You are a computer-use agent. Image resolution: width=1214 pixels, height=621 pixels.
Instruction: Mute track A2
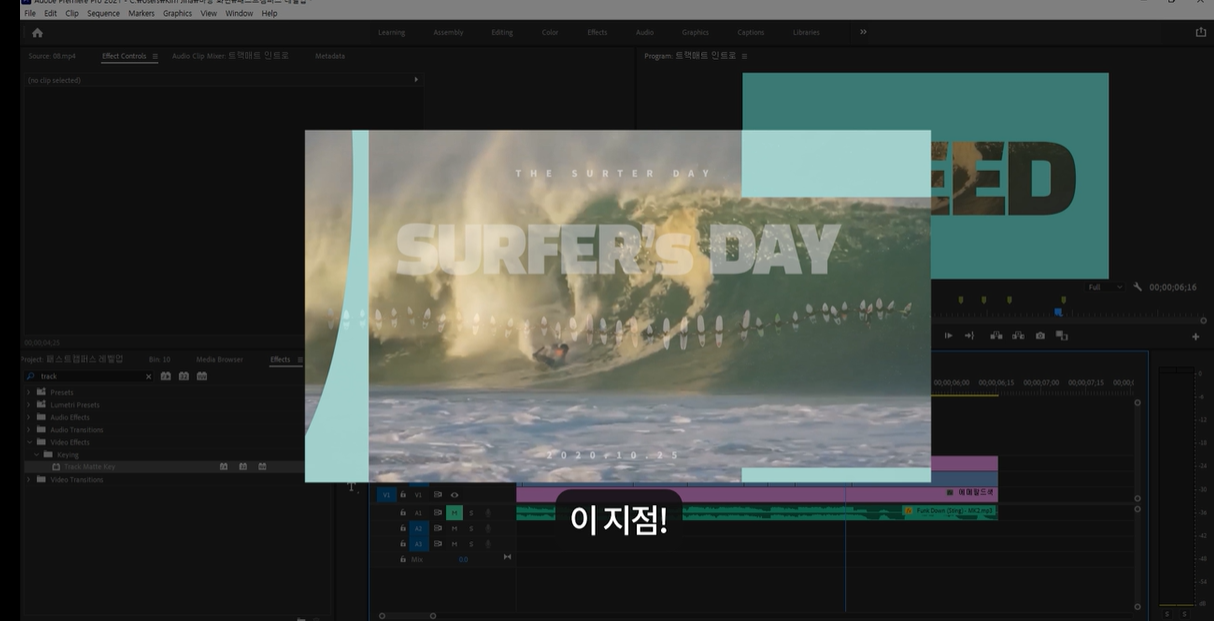tap(454, 528)
